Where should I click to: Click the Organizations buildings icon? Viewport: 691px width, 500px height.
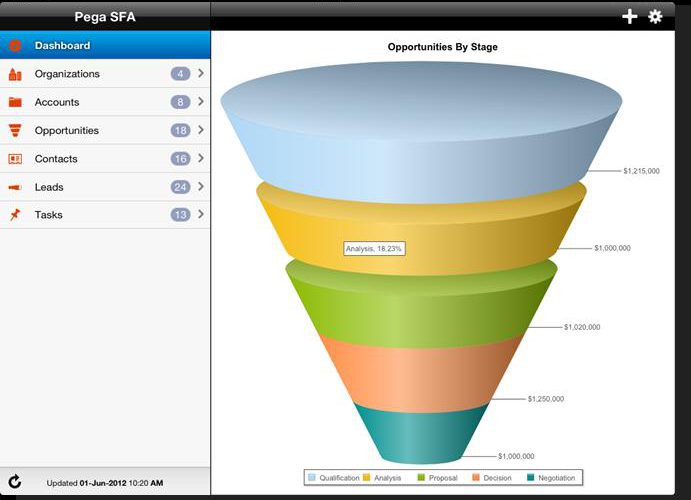(15, 74)
